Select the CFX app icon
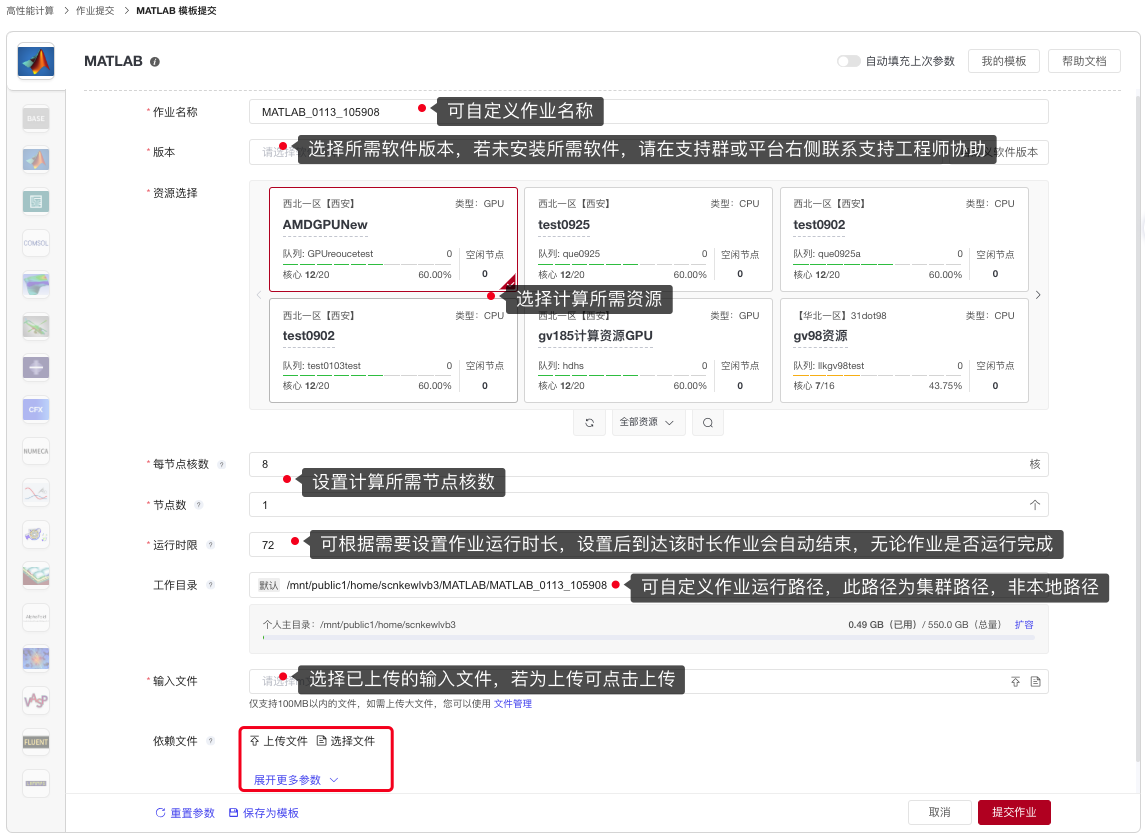Image resolution: width=1145 pixels, height=836 pixels. [x=36, y=409]
